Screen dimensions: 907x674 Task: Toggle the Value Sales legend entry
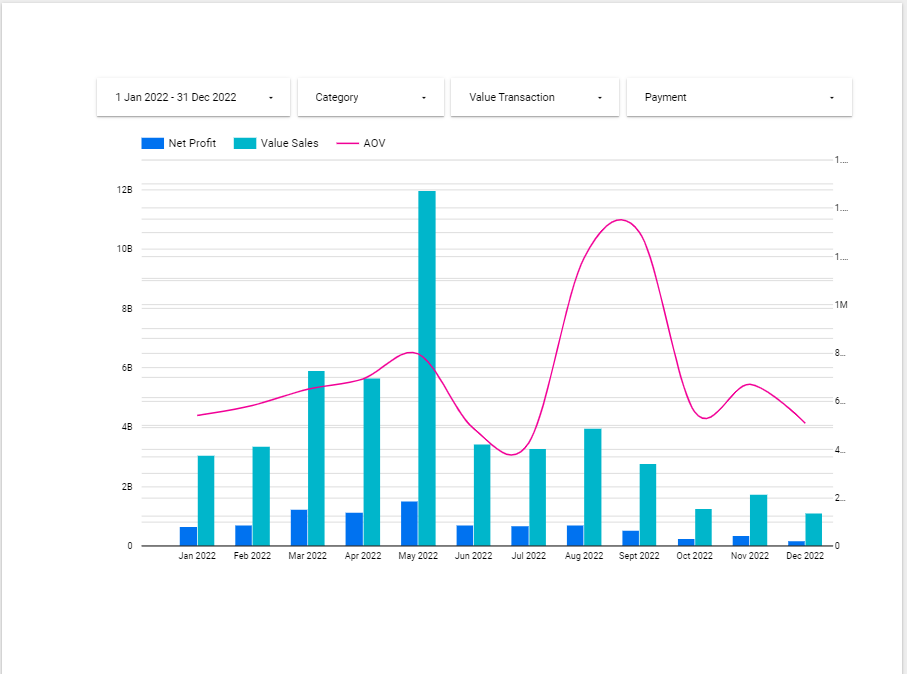[x=291, y=143]
